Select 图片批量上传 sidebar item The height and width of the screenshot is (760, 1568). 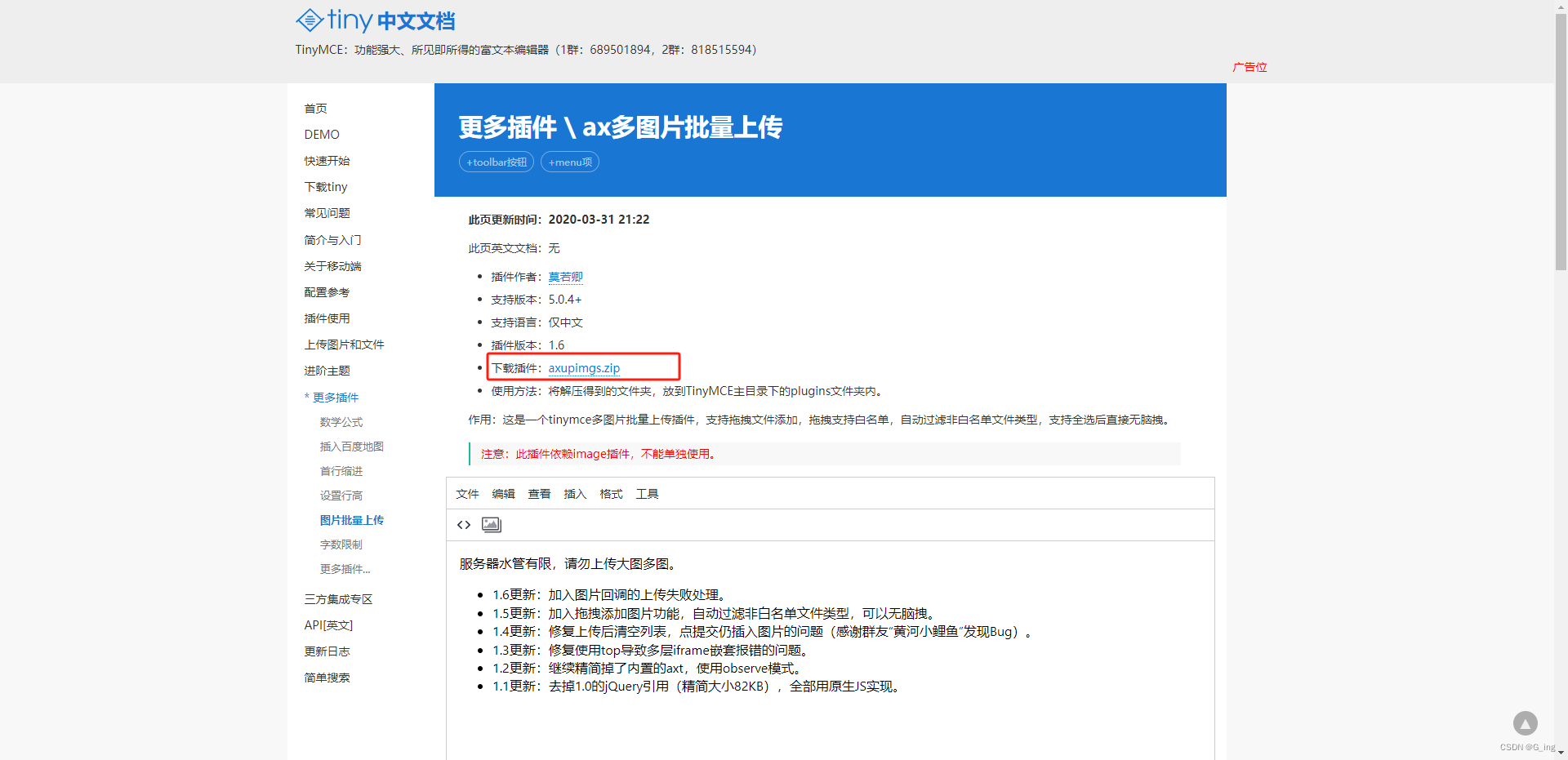352,520
